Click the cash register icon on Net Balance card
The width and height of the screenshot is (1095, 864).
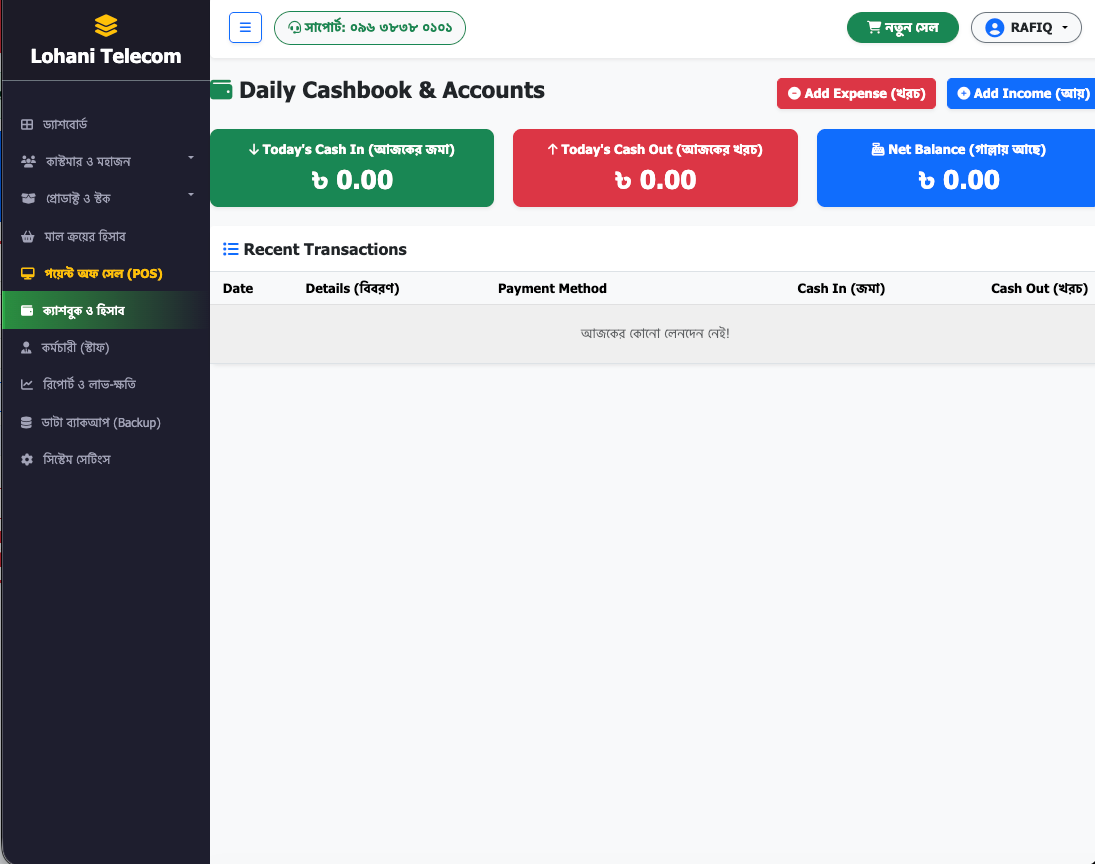pyautogui.click(x=878, y=149)
